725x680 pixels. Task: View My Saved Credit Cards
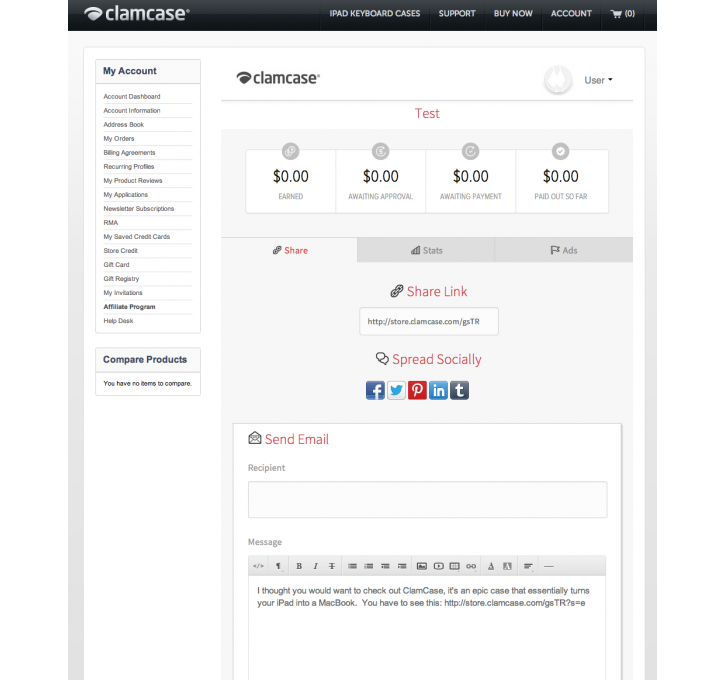pos(136,237)
